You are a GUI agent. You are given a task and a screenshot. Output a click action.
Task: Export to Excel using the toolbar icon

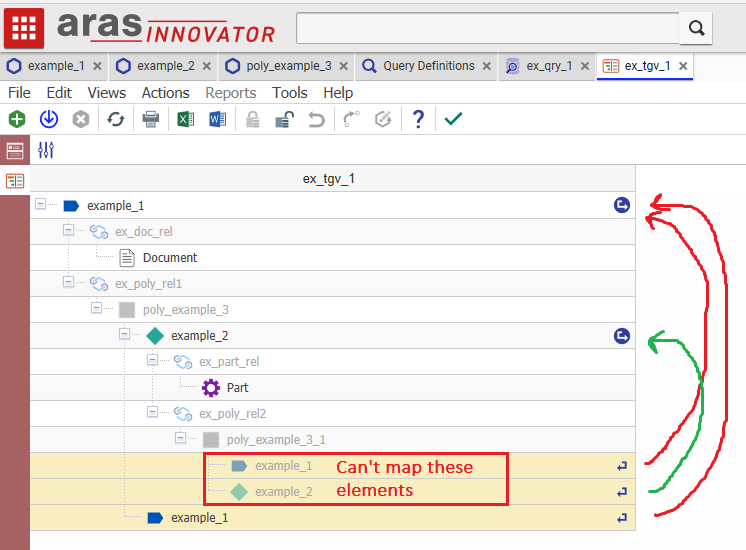185,119
